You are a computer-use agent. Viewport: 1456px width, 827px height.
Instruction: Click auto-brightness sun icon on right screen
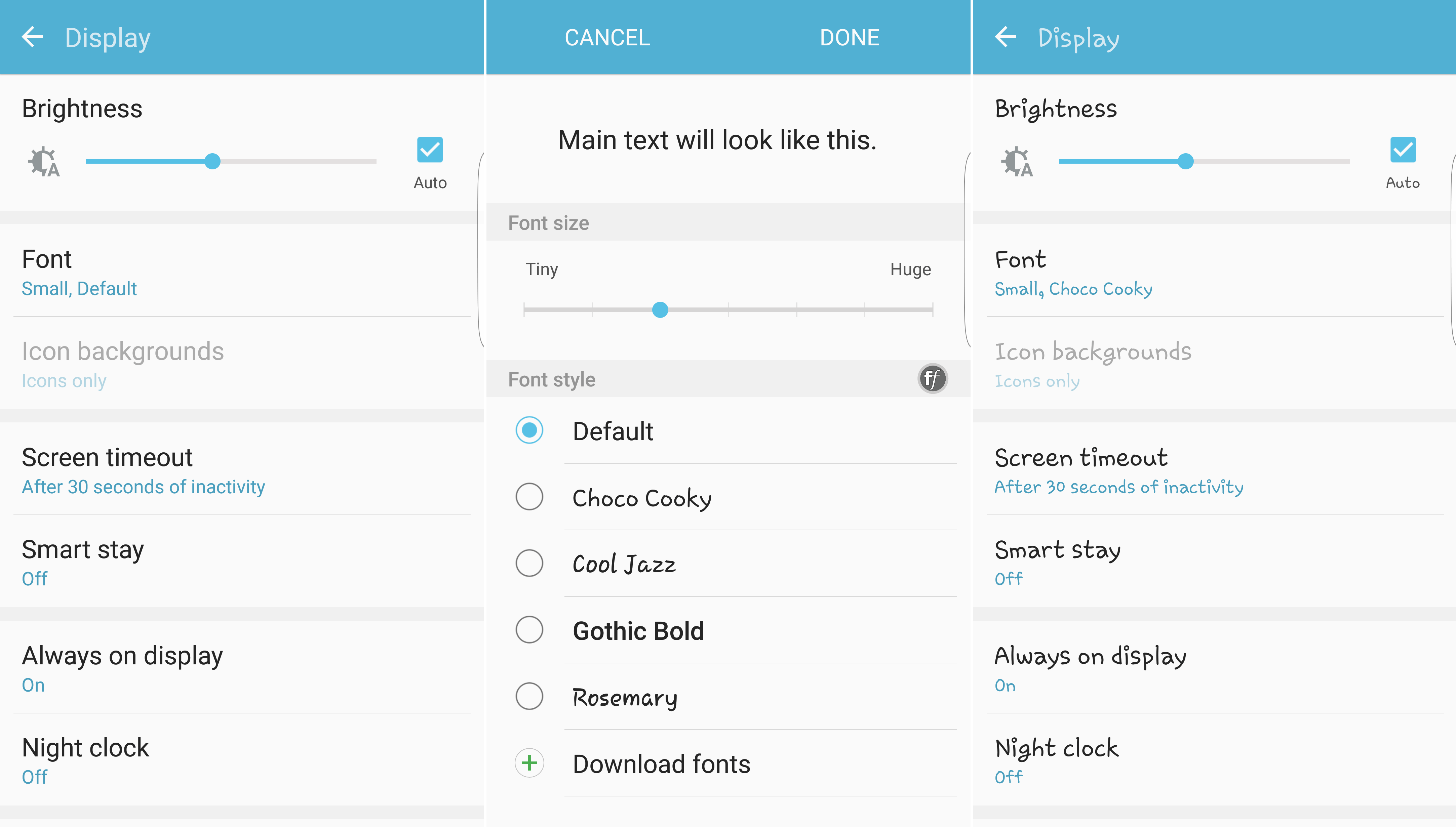[x=1017, y=162]
